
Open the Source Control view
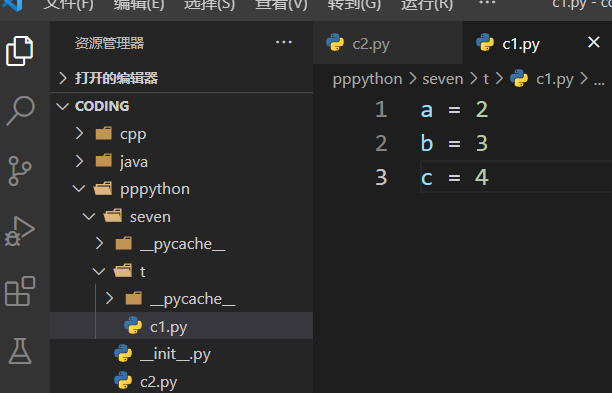pos(20,171)
